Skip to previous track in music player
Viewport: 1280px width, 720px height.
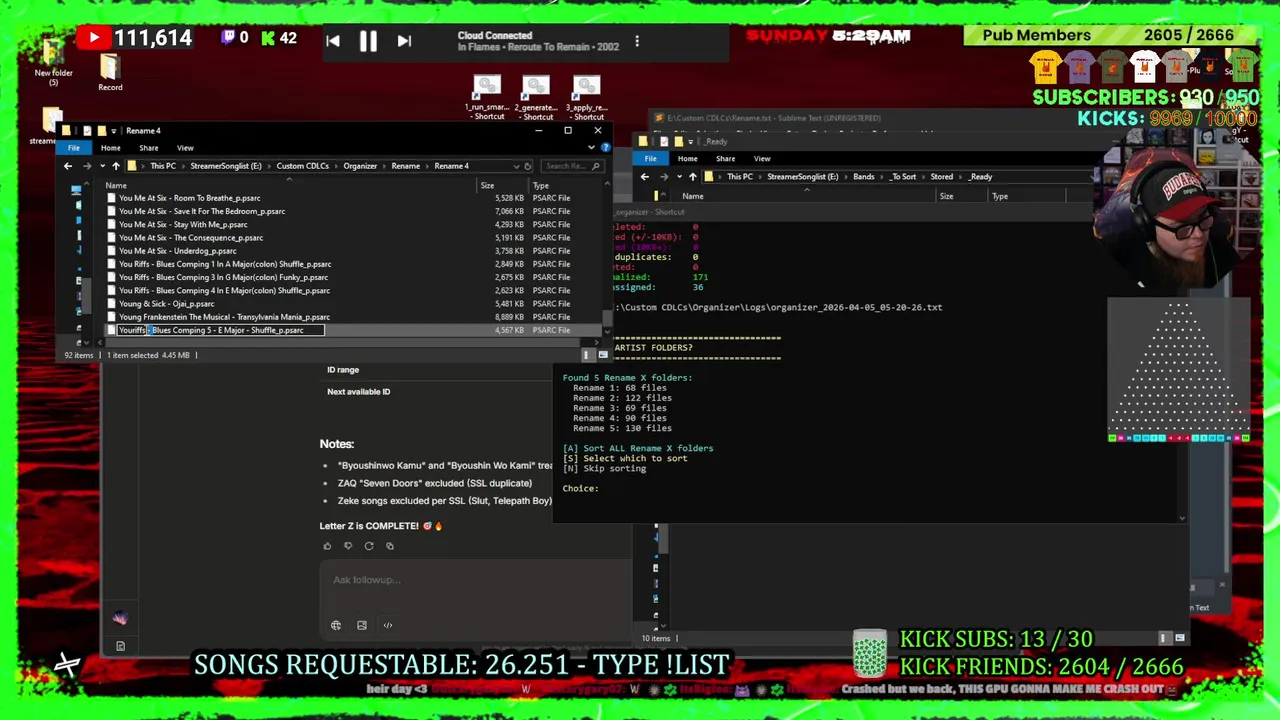tap(333, 41)
